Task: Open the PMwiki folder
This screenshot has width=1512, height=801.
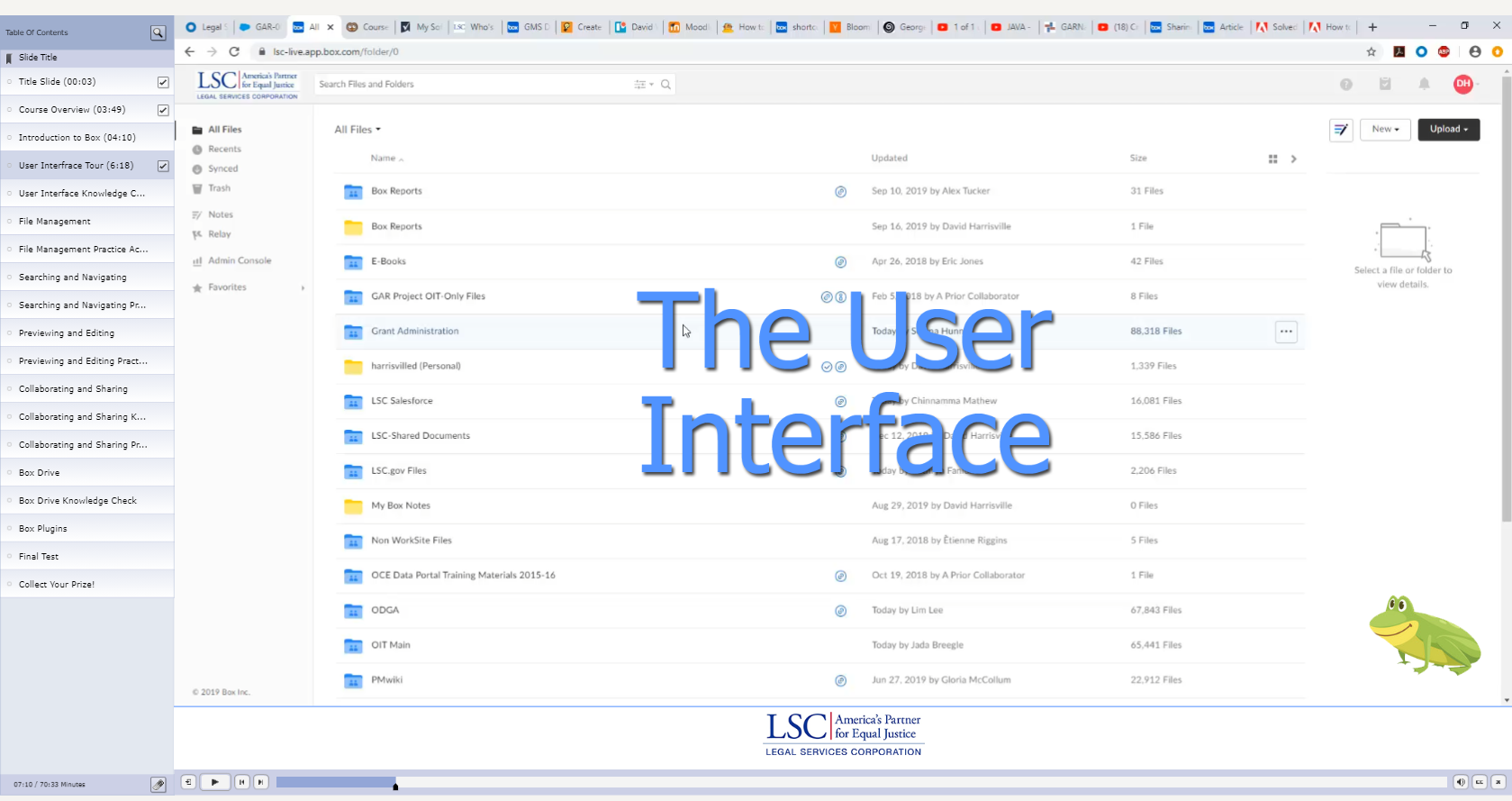Action: (x=386, y=680)
